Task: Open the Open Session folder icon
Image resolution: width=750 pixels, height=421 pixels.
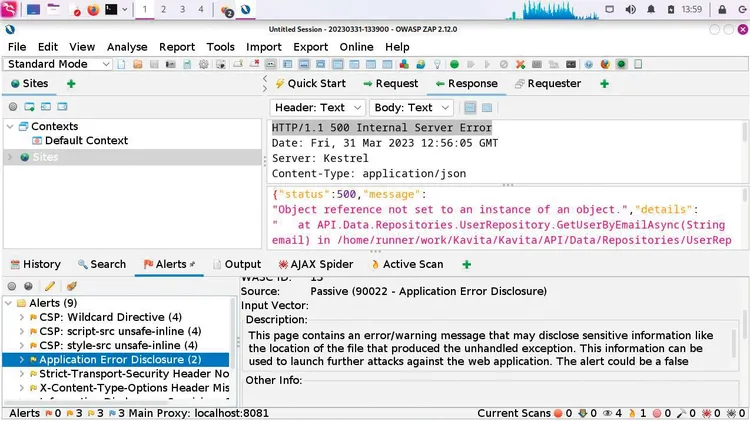Action: (x=138, y=64)
